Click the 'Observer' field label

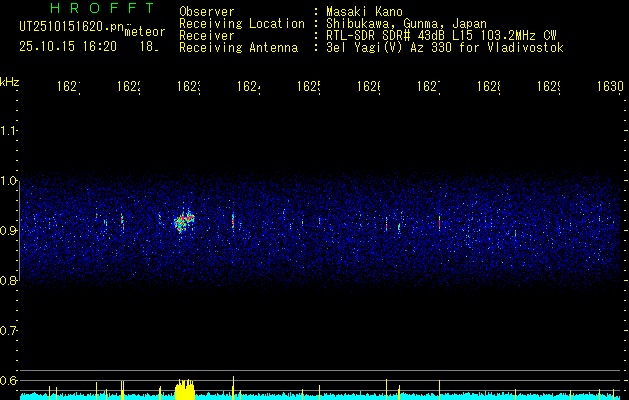pos(207,12)
